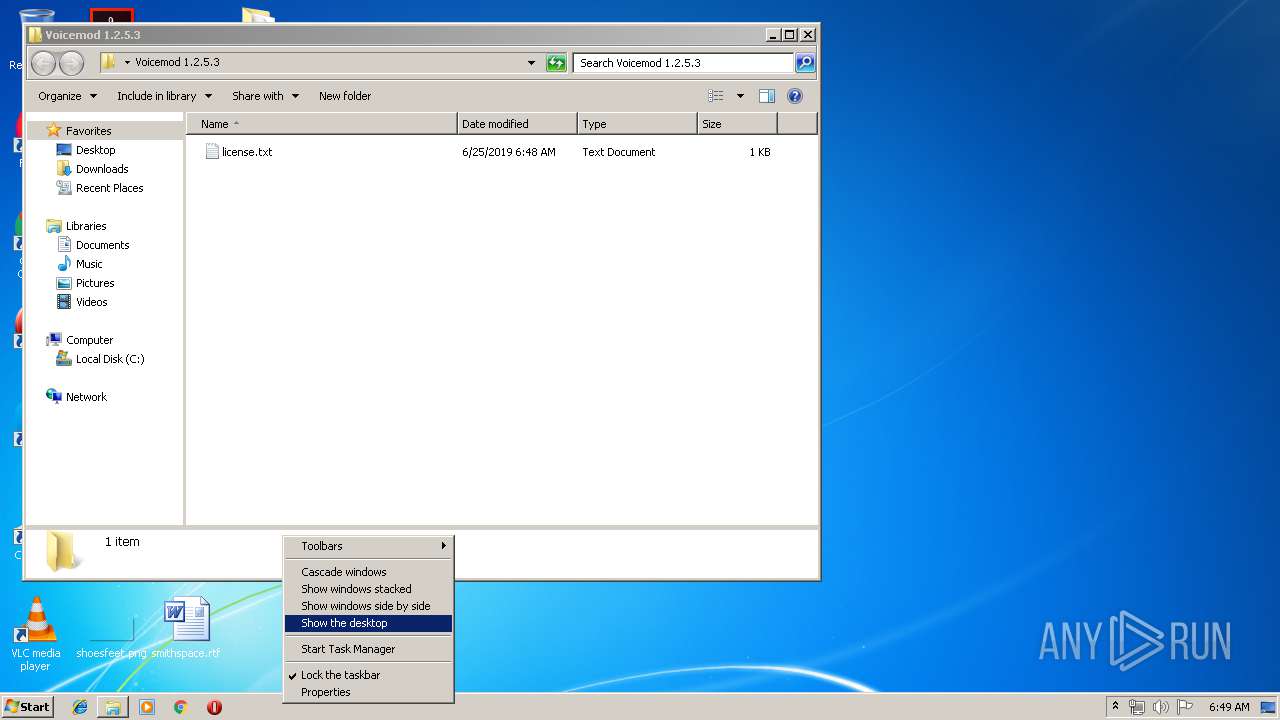This screenshot has height=720, width=1280.
Task: Click the 6:49 AM taskbar clock
Action: pos(1229,707)
